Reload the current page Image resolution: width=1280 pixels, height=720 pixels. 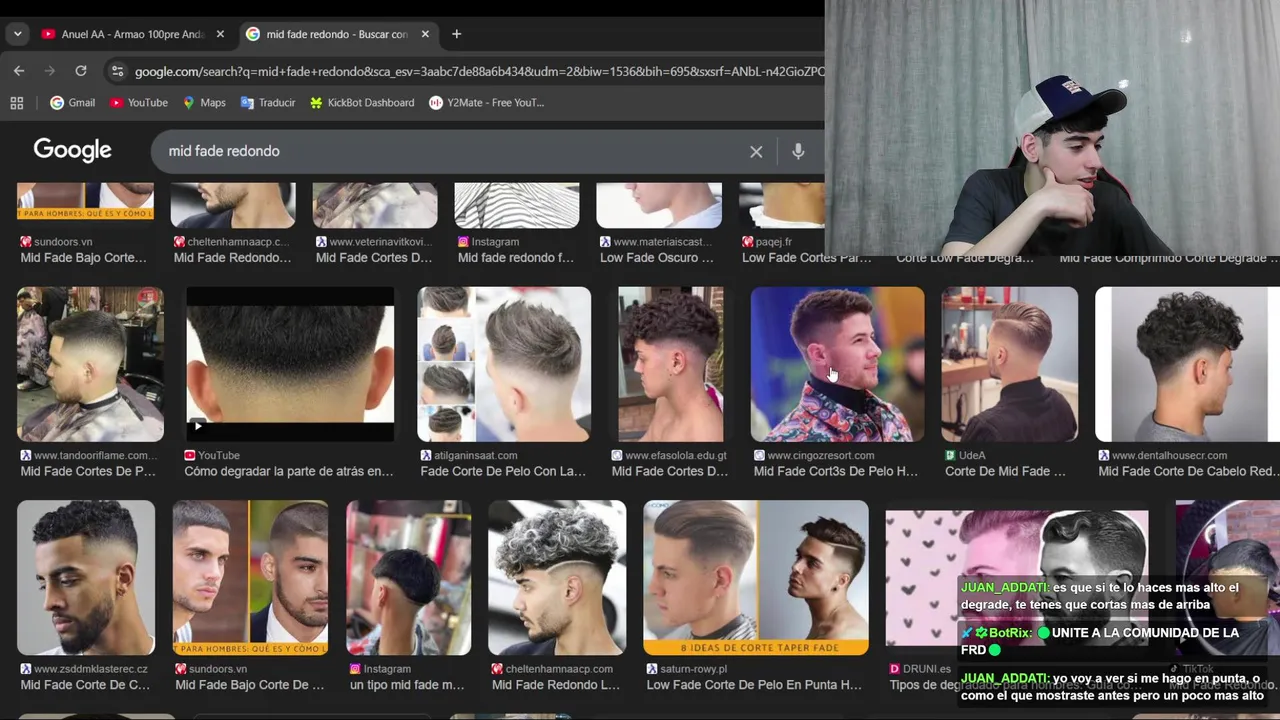tap(81, 71)
